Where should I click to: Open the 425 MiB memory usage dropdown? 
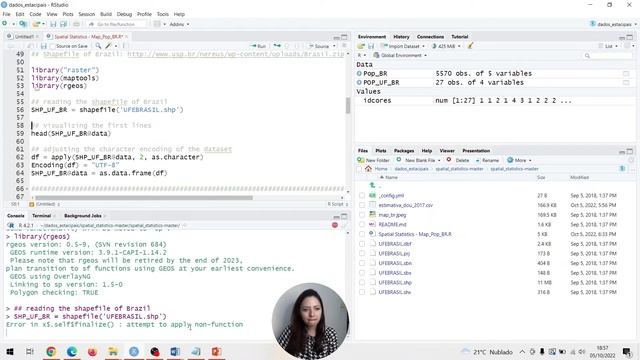446,46
